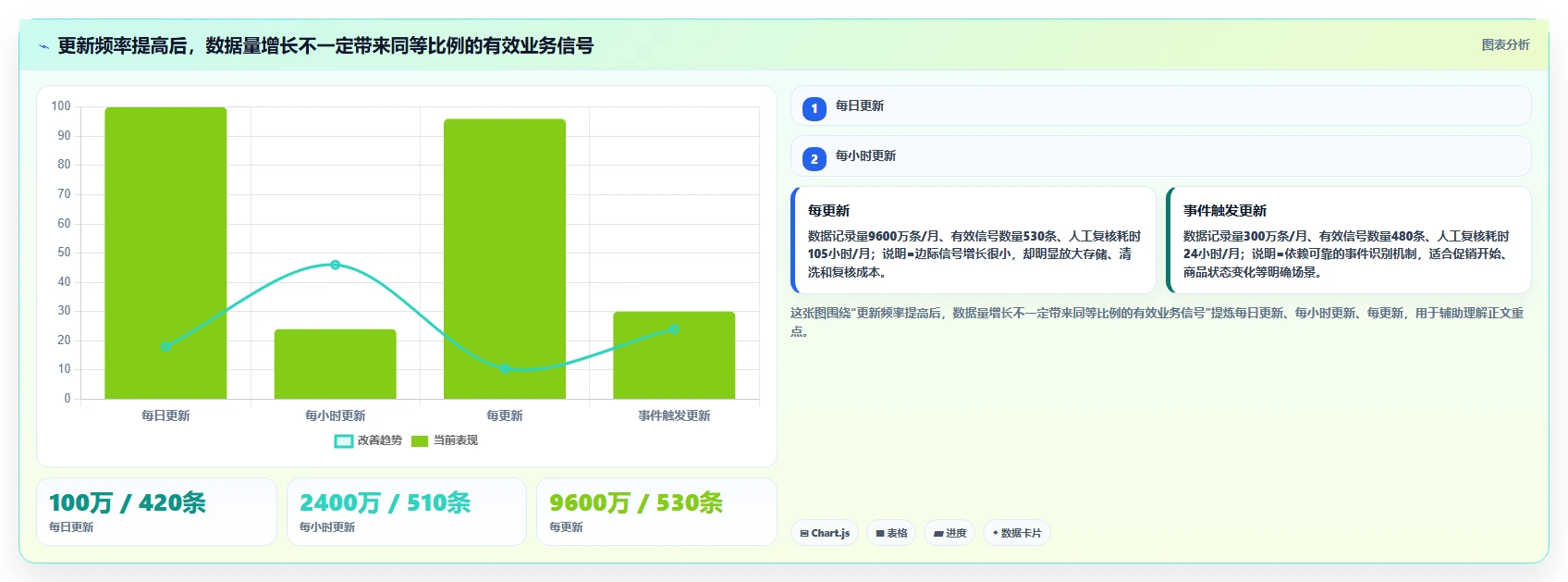Click the 事件触发更新 bar in chart
The image size is (1568, 582).
click(674, 355)
